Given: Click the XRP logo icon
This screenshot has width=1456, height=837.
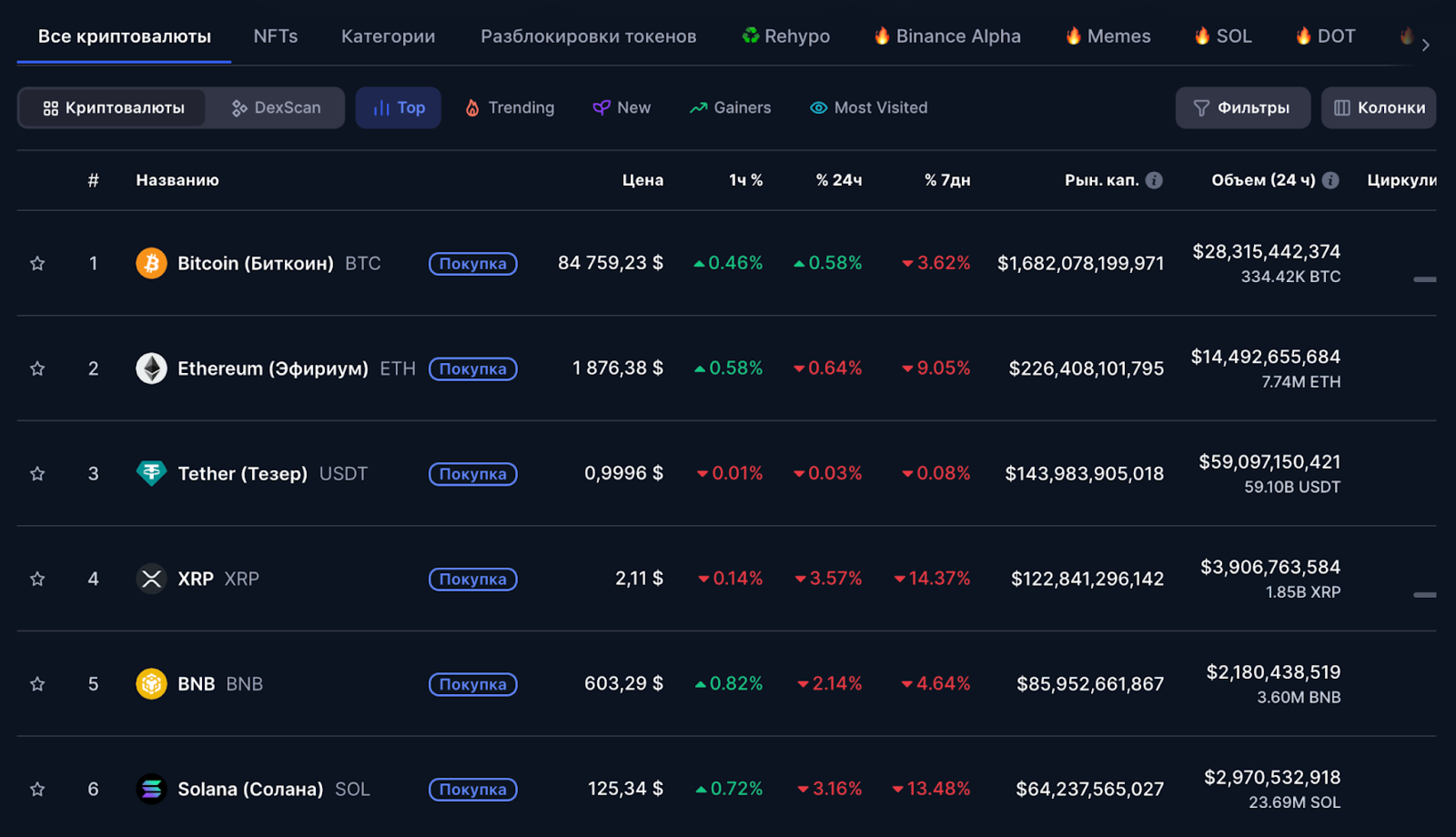Looking at the screenshot, I should coord(151,578).
